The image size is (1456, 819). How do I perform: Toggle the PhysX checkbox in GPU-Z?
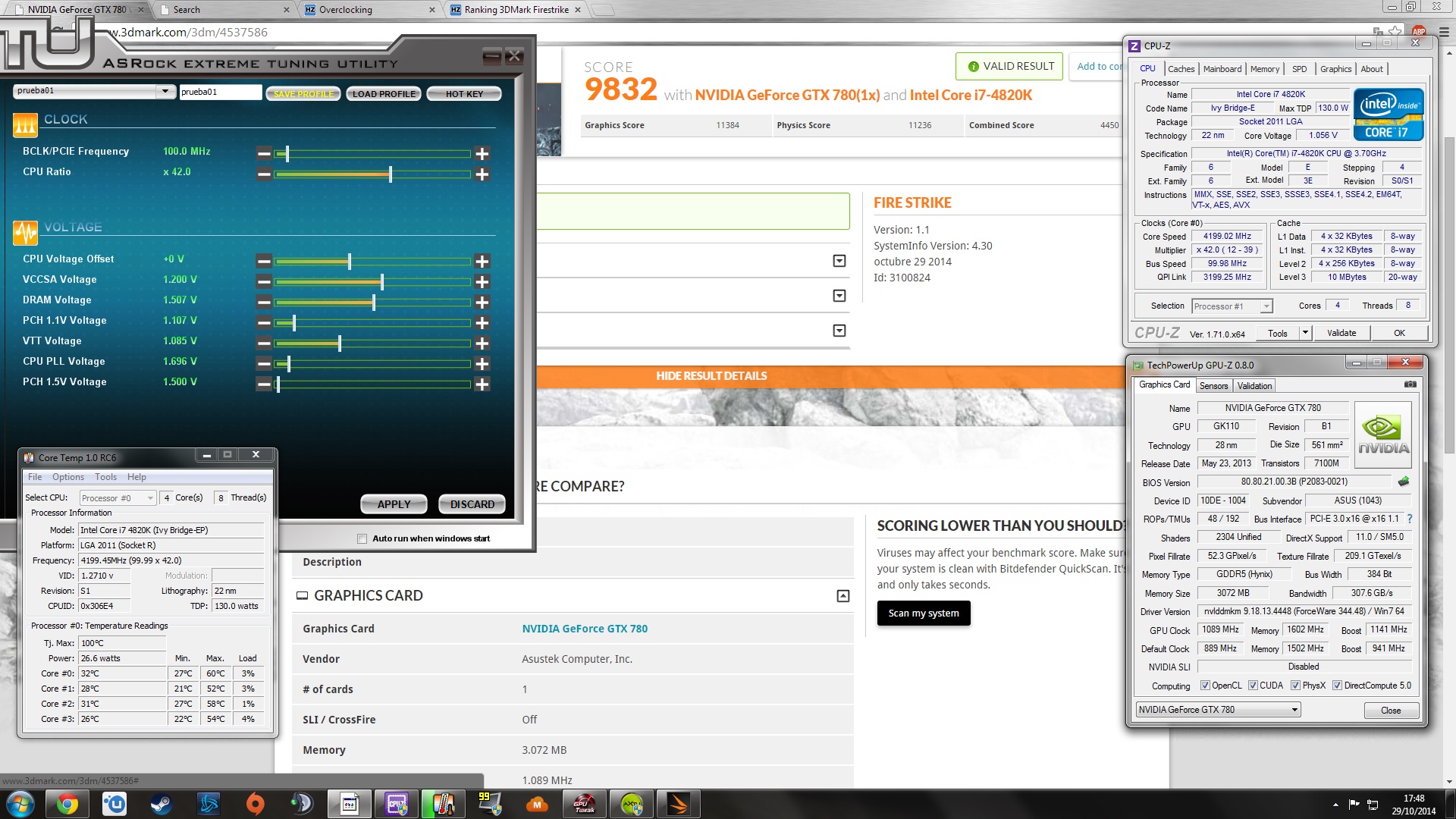coord(1295,686)
